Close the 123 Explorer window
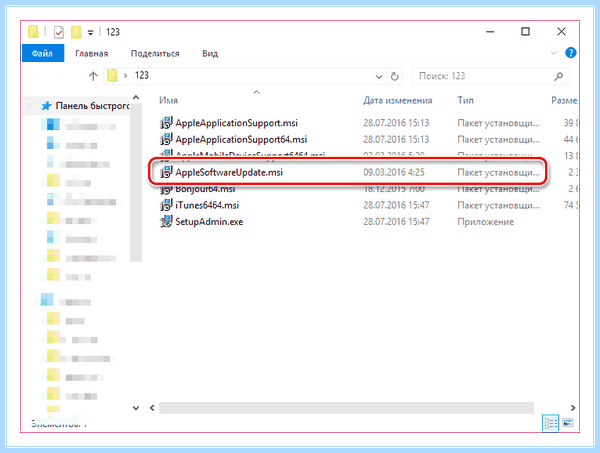Viewport: 600px width, 453px height. pyautogui.click(x=561, y=31)
